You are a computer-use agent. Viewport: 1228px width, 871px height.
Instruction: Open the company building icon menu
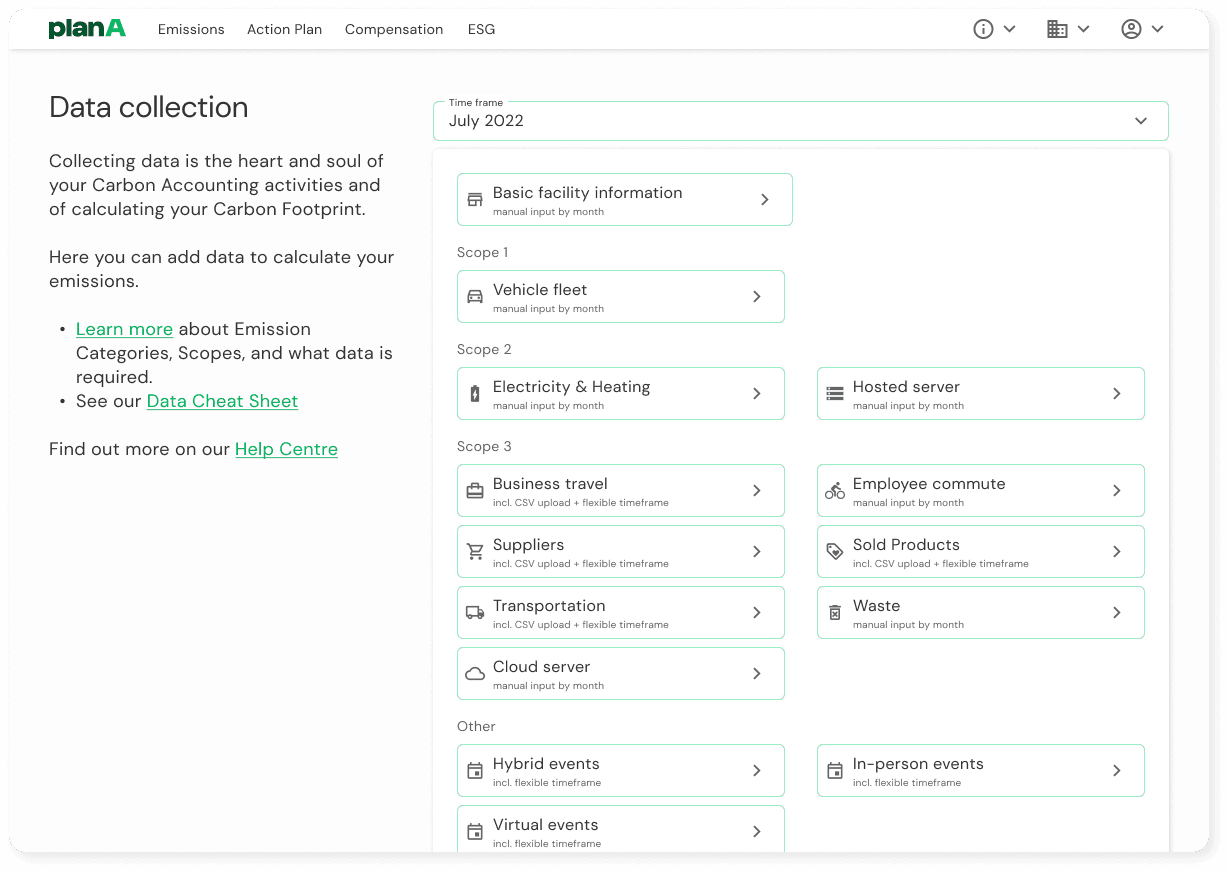(1057, 29)
